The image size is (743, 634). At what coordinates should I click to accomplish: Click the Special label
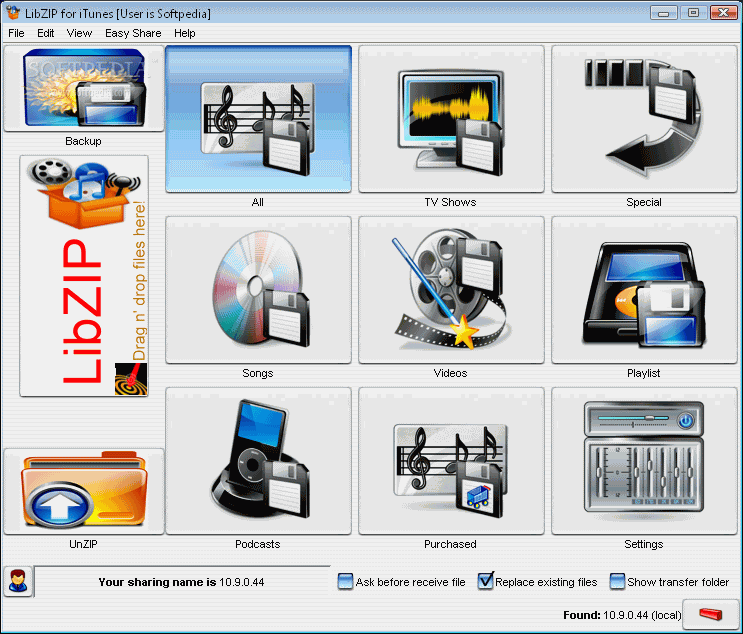[x=643, y=202]
